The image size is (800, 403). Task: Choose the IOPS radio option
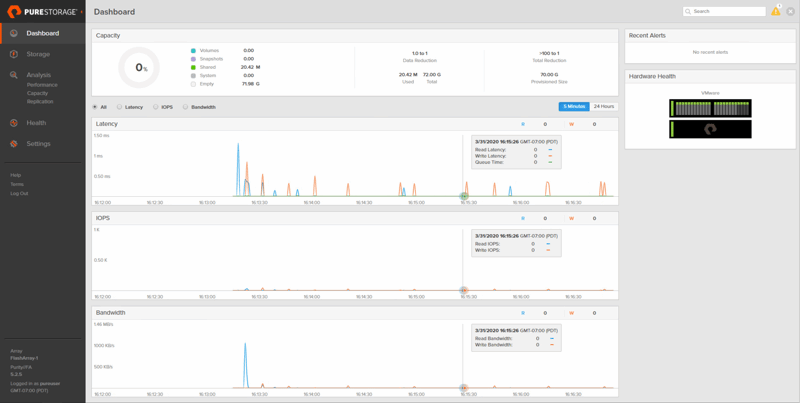pos(156,107)
